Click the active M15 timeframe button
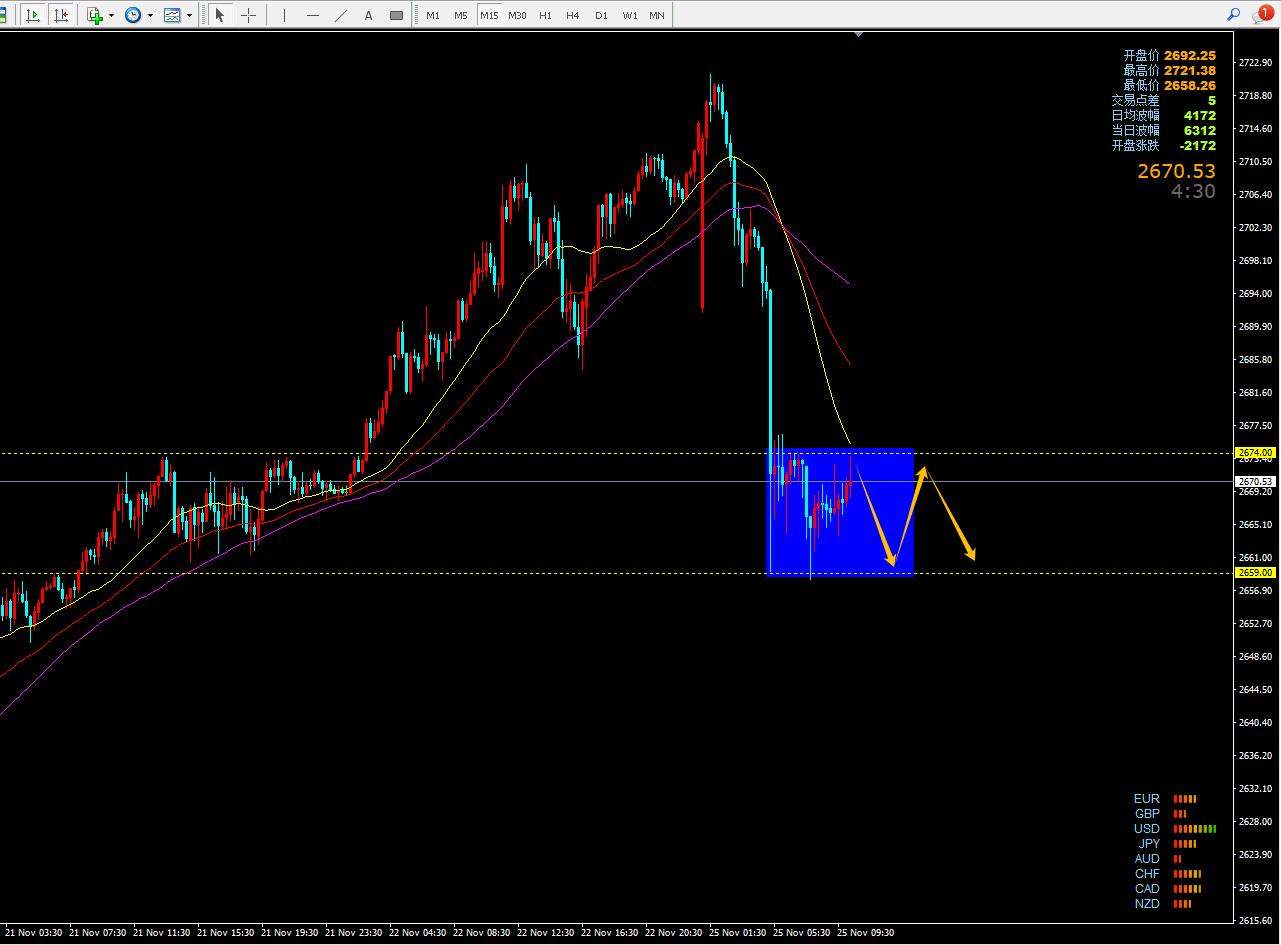This screenshot has width=1281, height=945. pos(489,15)
